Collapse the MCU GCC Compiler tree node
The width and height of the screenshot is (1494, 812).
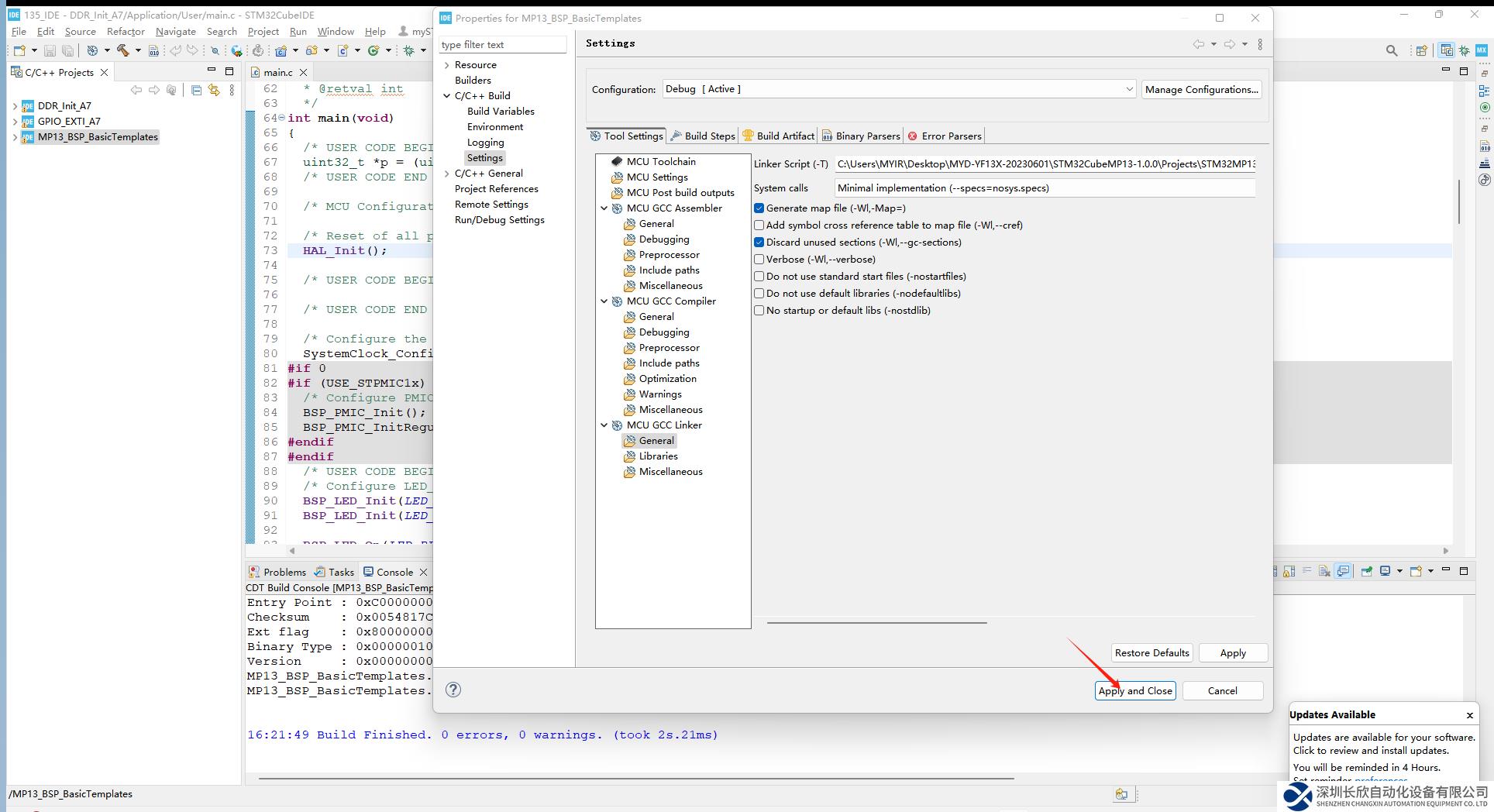click(604, 301)
